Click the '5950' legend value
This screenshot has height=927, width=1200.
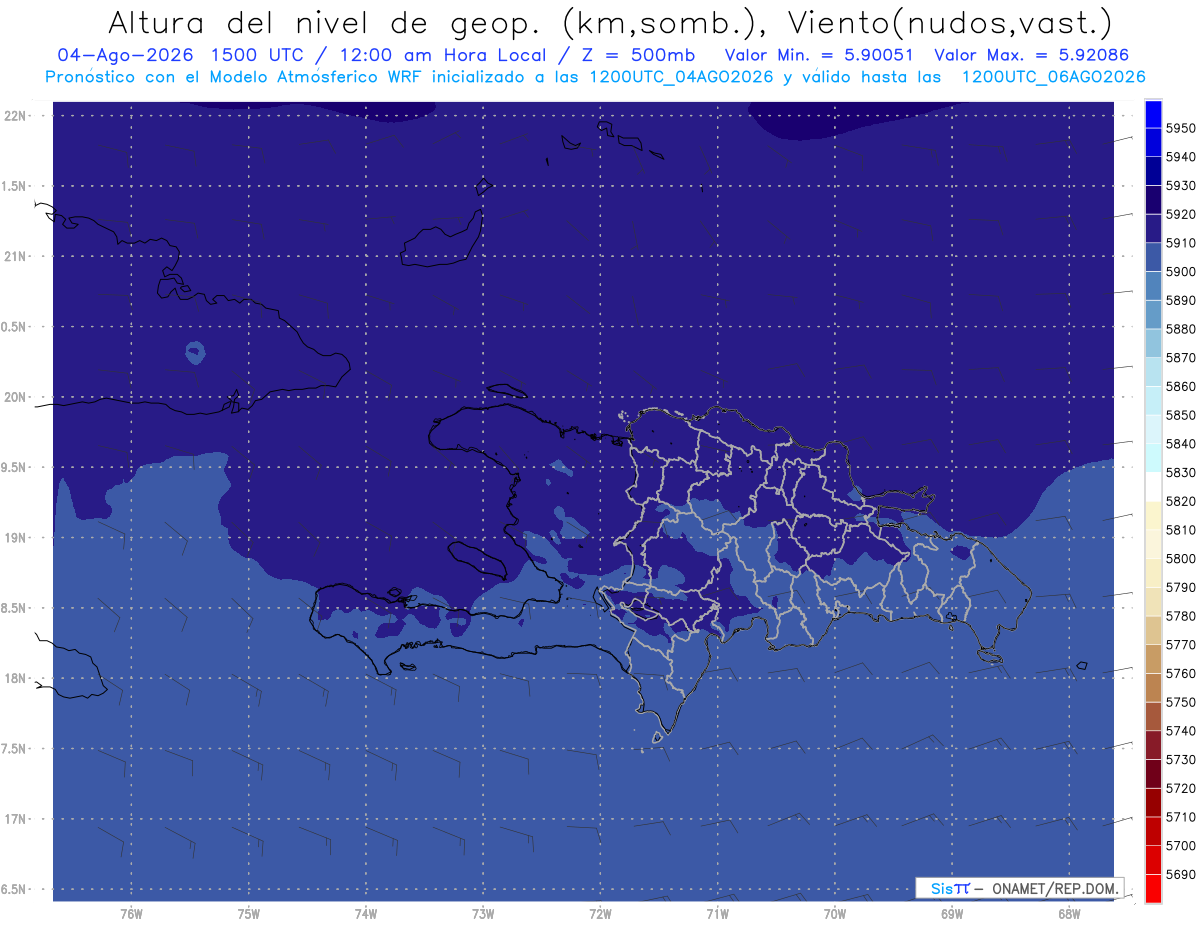pos(1180,128)
